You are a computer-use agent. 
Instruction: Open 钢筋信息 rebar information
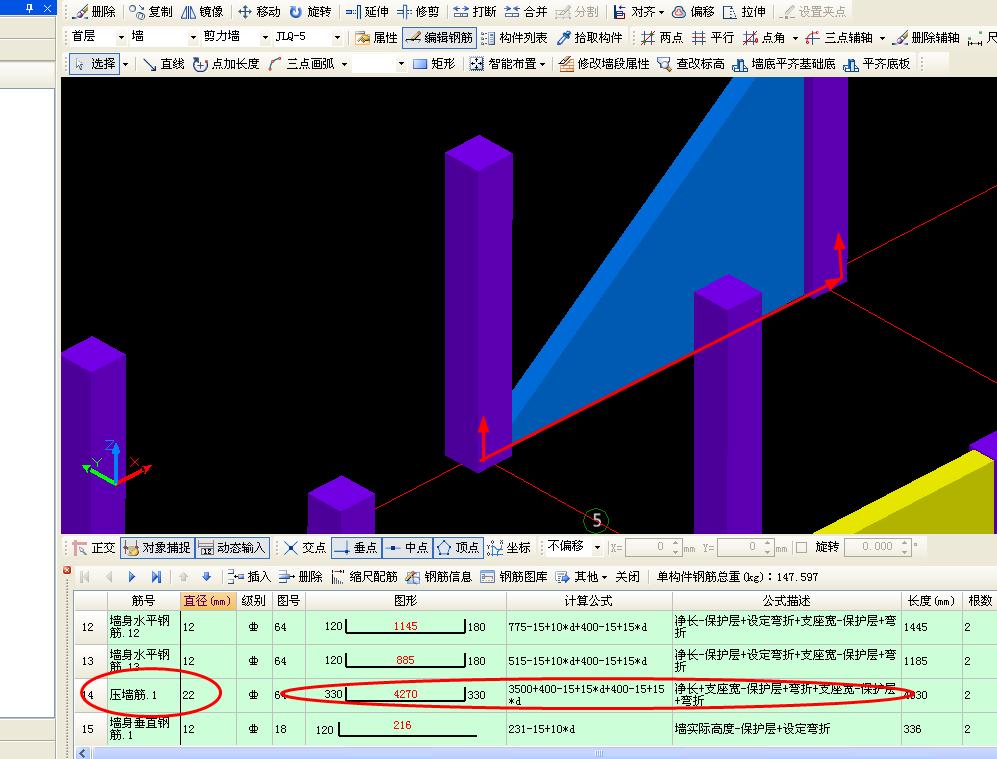(x=439, y=577)
